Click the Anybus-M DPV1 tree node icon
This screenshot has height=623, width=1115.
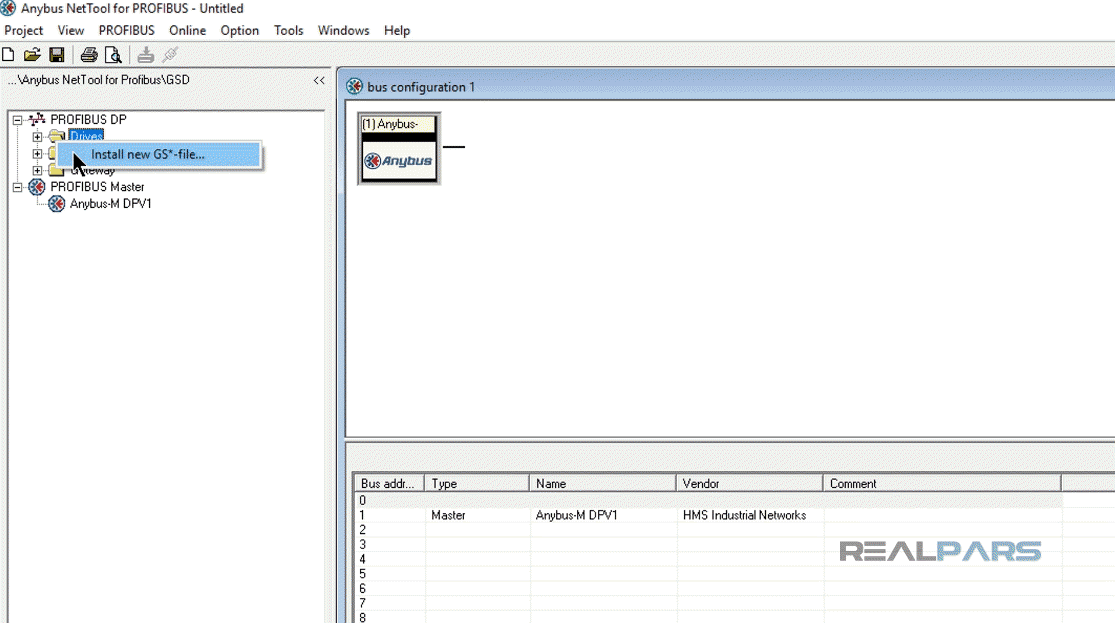(x=56, y=204)
